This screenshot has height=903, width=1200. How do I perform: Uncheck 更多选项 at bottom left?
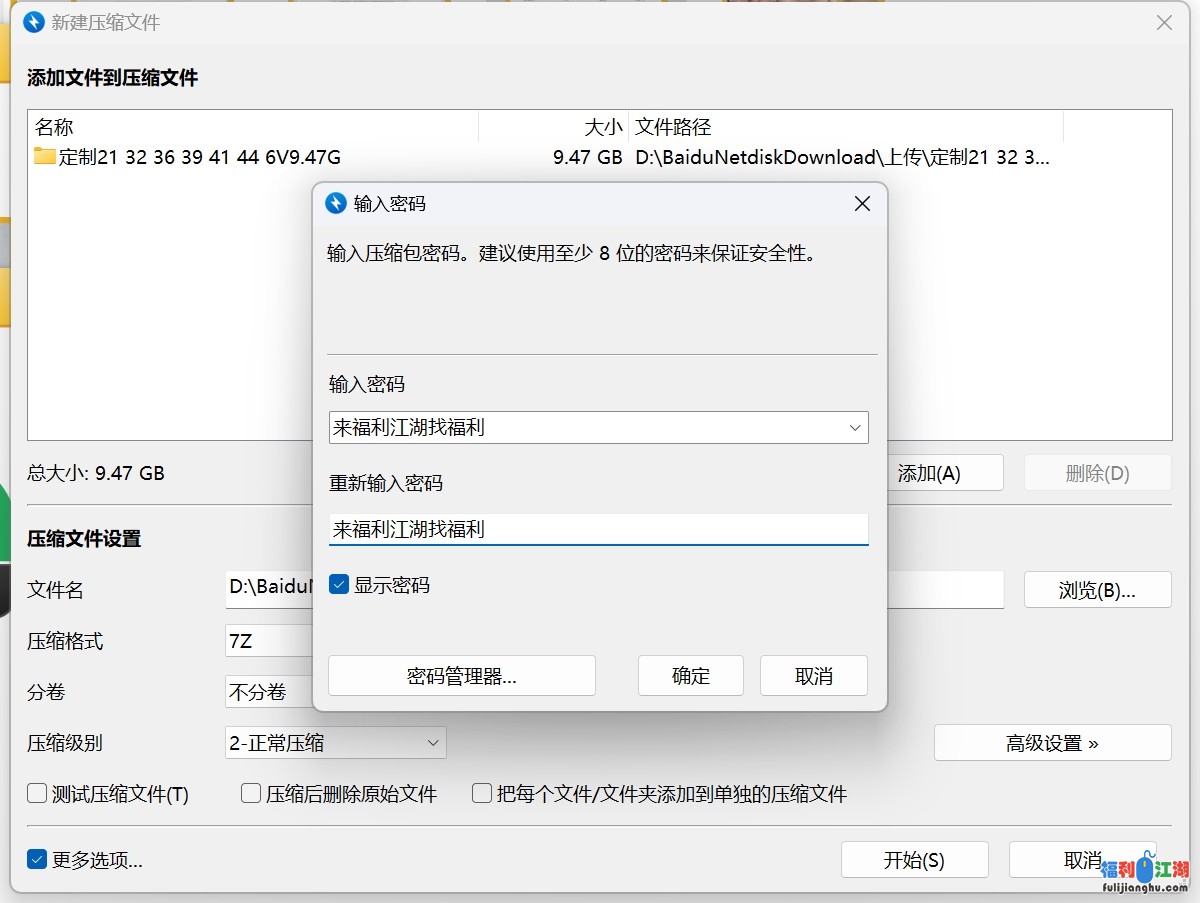37,858
